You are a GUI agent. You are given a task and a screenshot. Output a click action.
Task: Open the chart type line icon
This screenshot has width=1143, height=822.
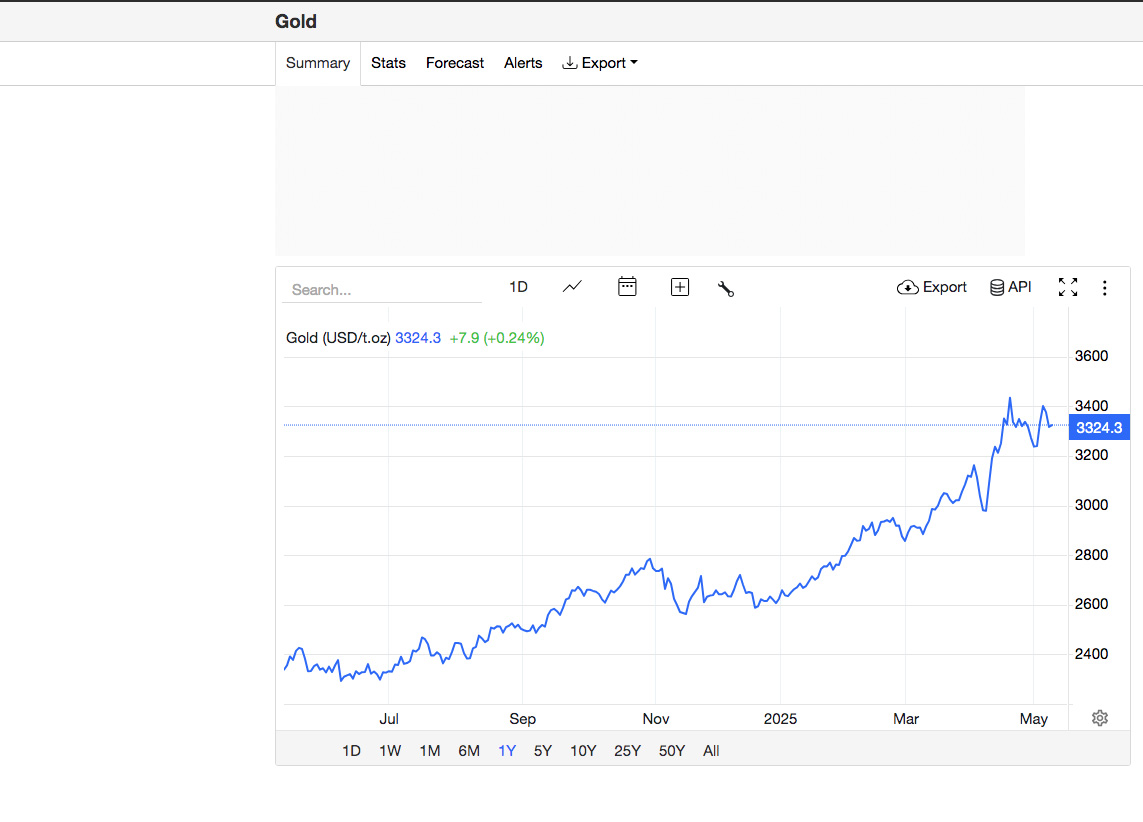tap(572, 287)
